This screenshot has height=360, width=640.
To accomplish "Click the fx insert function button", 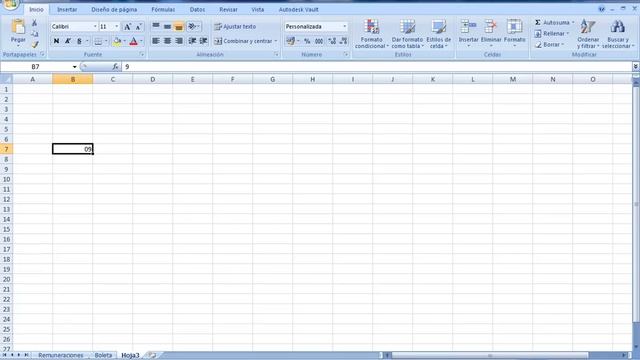I will tap(116, 67).
